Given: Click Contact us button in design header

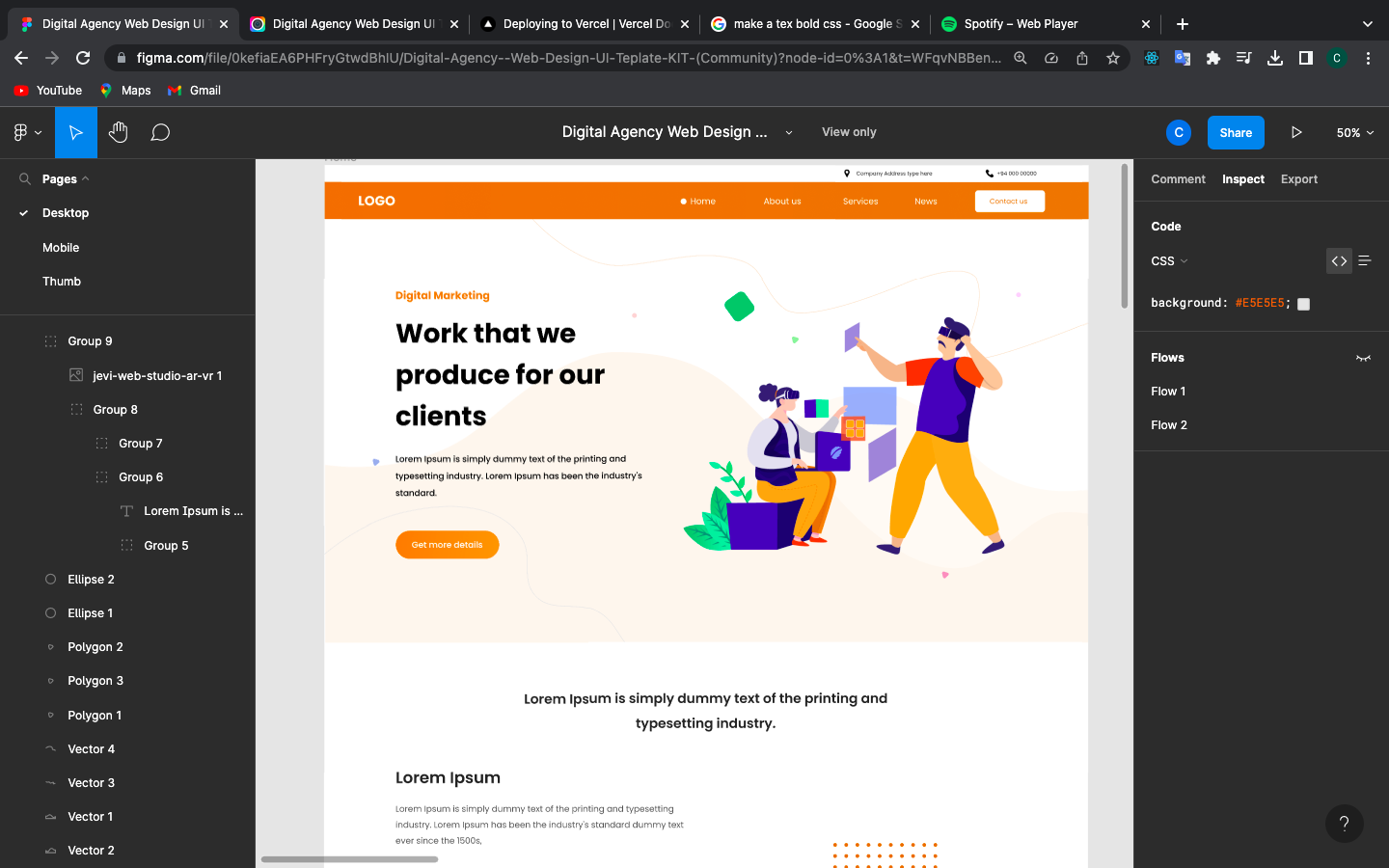Looking at the screenshot, I should 1009,201.
